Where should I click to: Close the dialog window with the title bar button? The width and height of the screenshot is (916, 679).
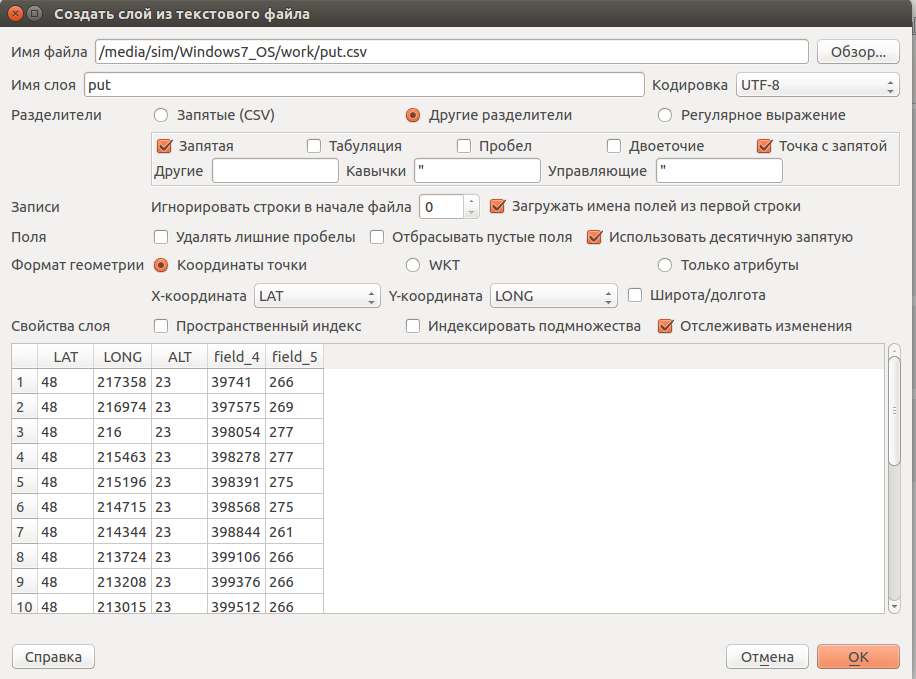tap(12, 14)
